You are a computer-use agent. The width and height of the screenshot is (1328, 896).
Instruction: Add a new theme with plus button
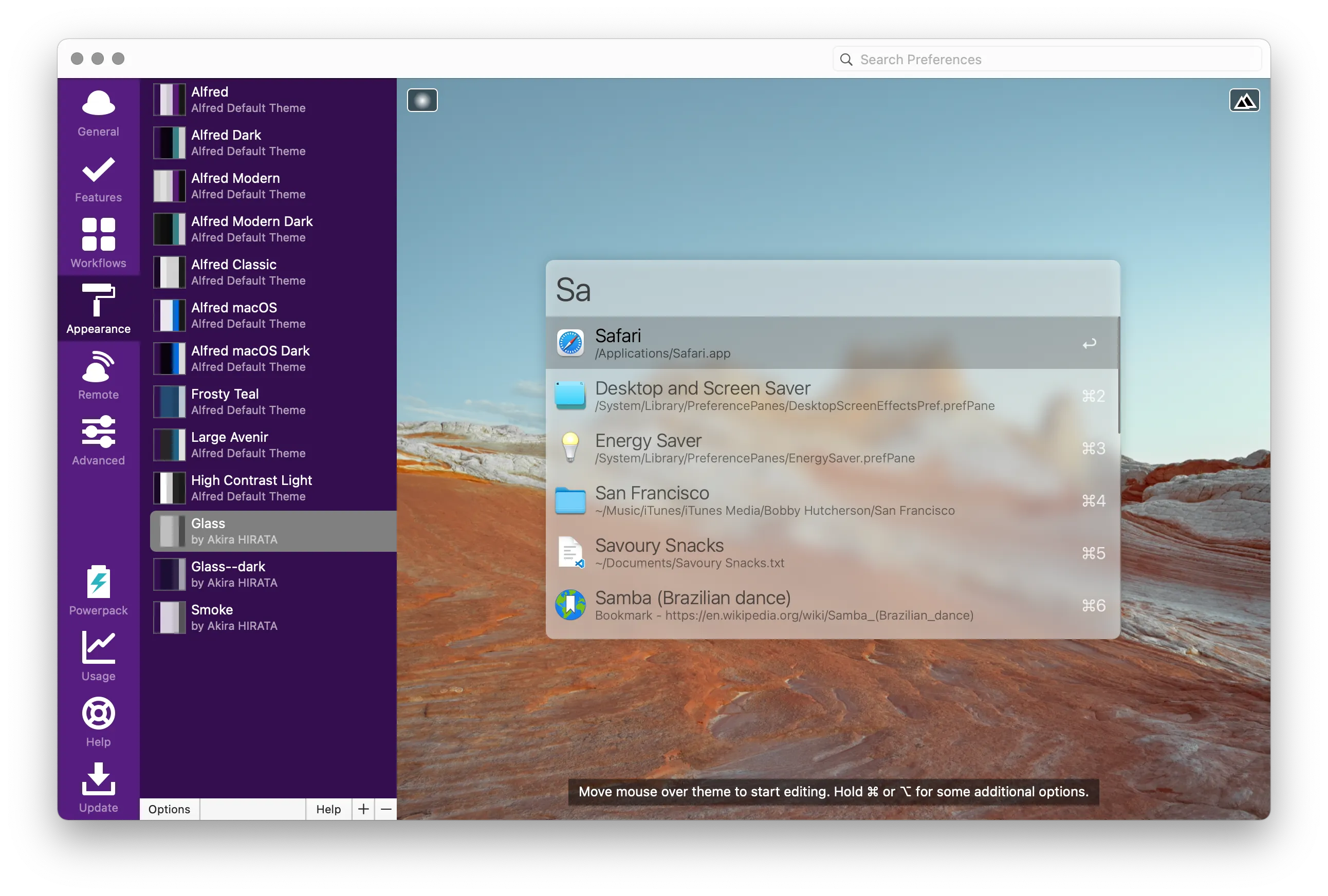pos(363,809)
